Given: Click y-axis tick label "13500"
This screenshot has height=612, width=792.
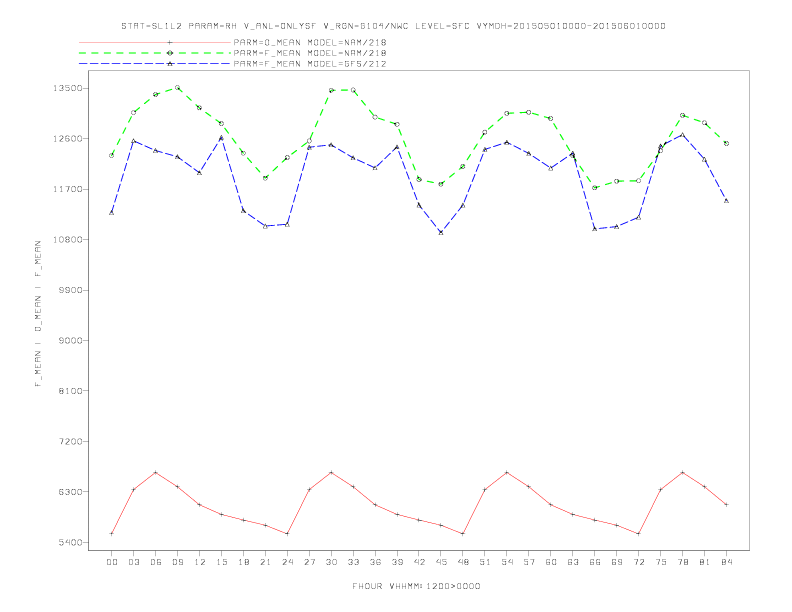Looking at the screenshot, I should [67, 88].
